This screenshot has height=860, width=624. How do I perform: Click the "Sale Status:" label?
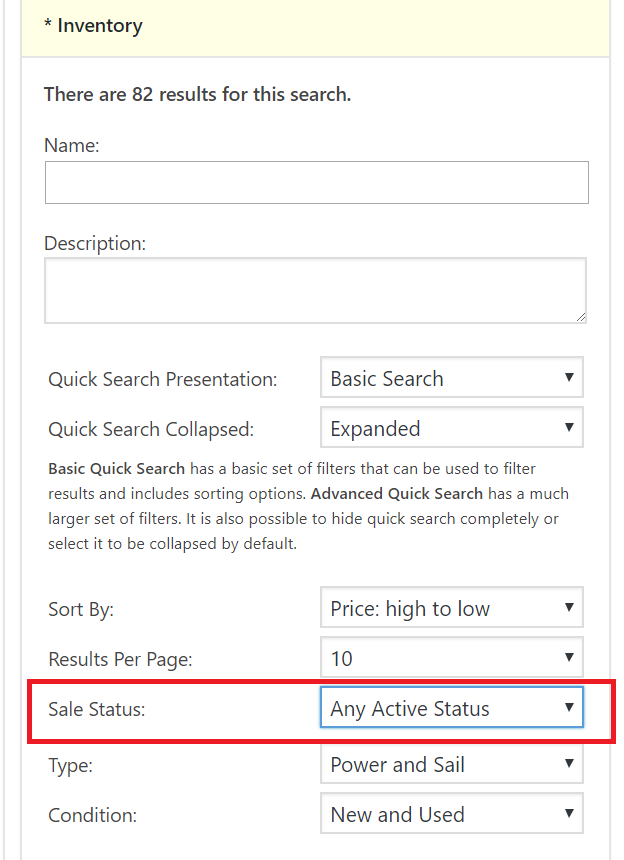pos(96,709)
